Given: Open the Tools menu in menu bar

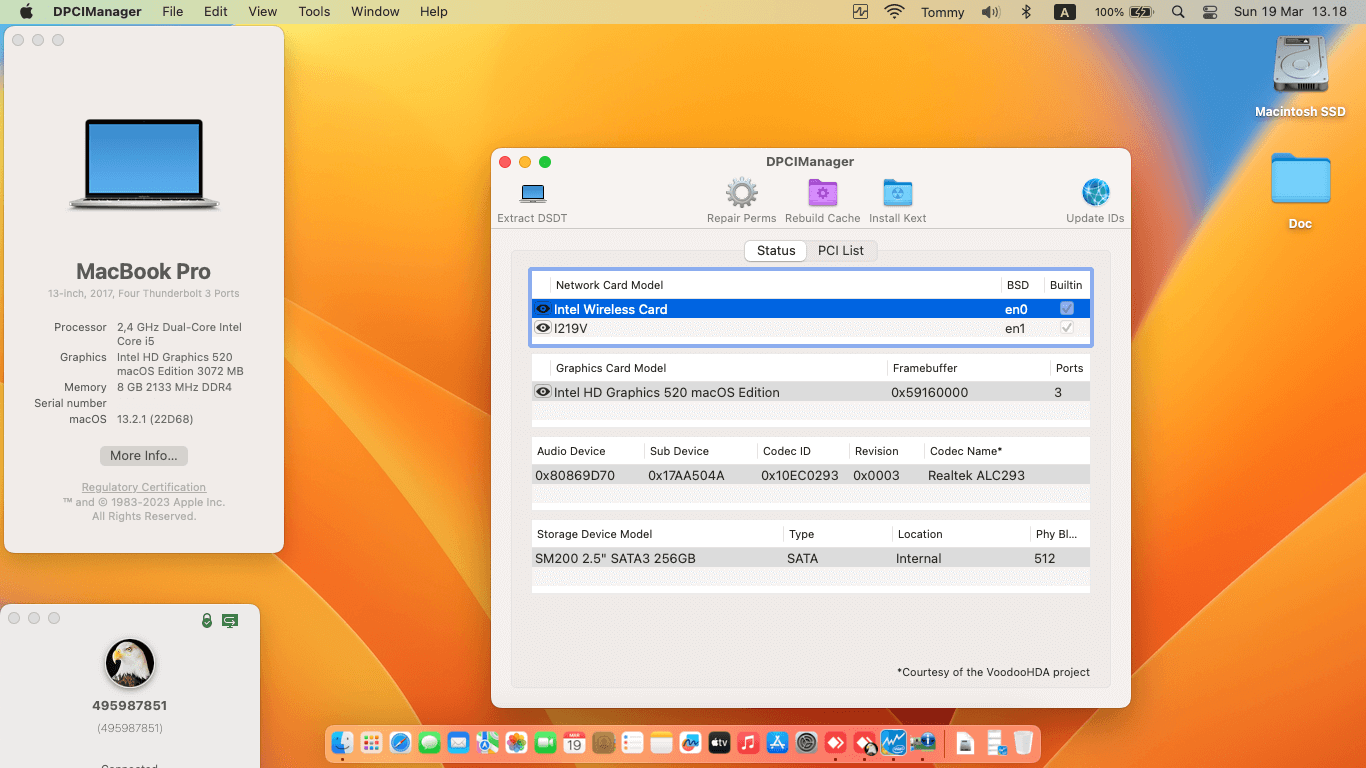Looking at the screenshot, I should pos(314,12).
